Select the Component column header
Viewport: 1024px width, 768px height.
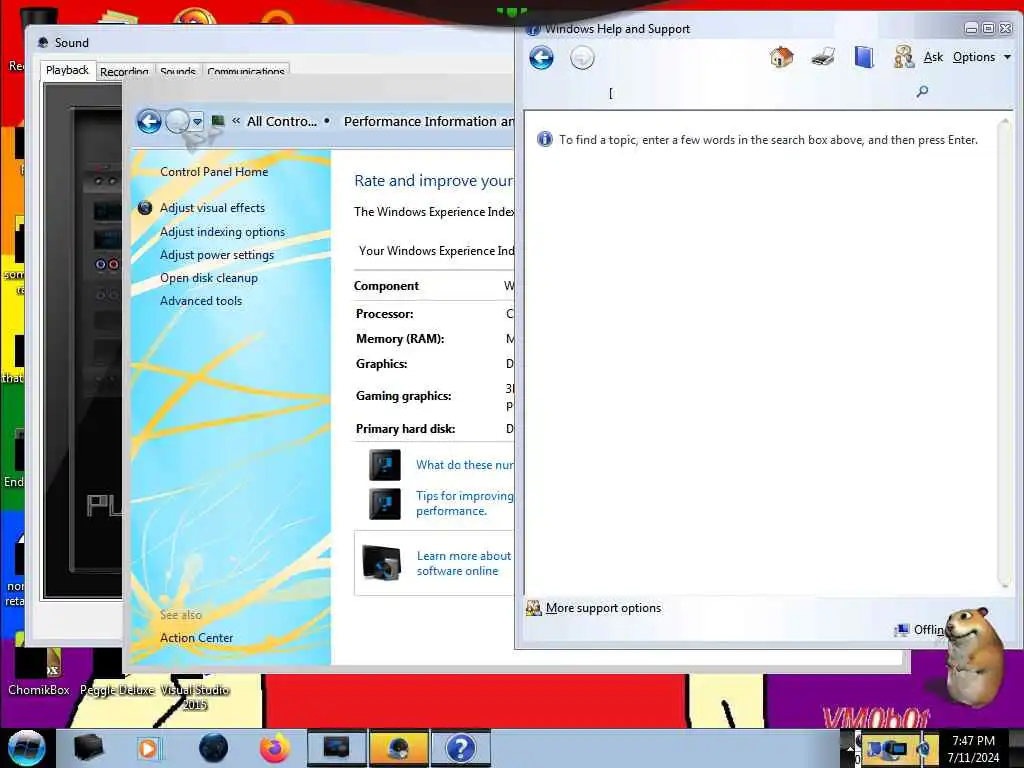click(387, 286)
